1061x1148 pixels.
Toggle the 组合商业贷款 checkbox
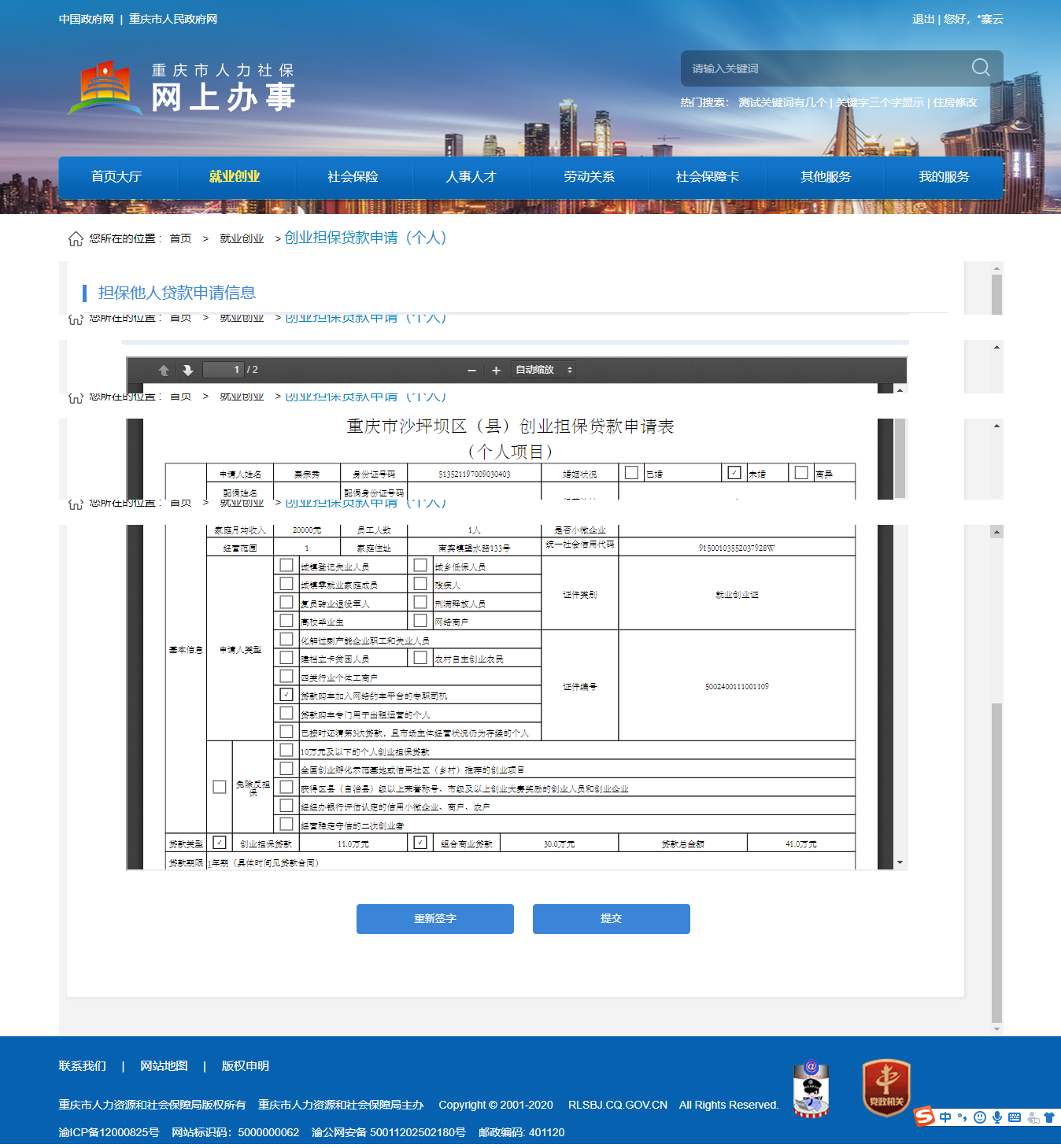(x=420, y=843)
